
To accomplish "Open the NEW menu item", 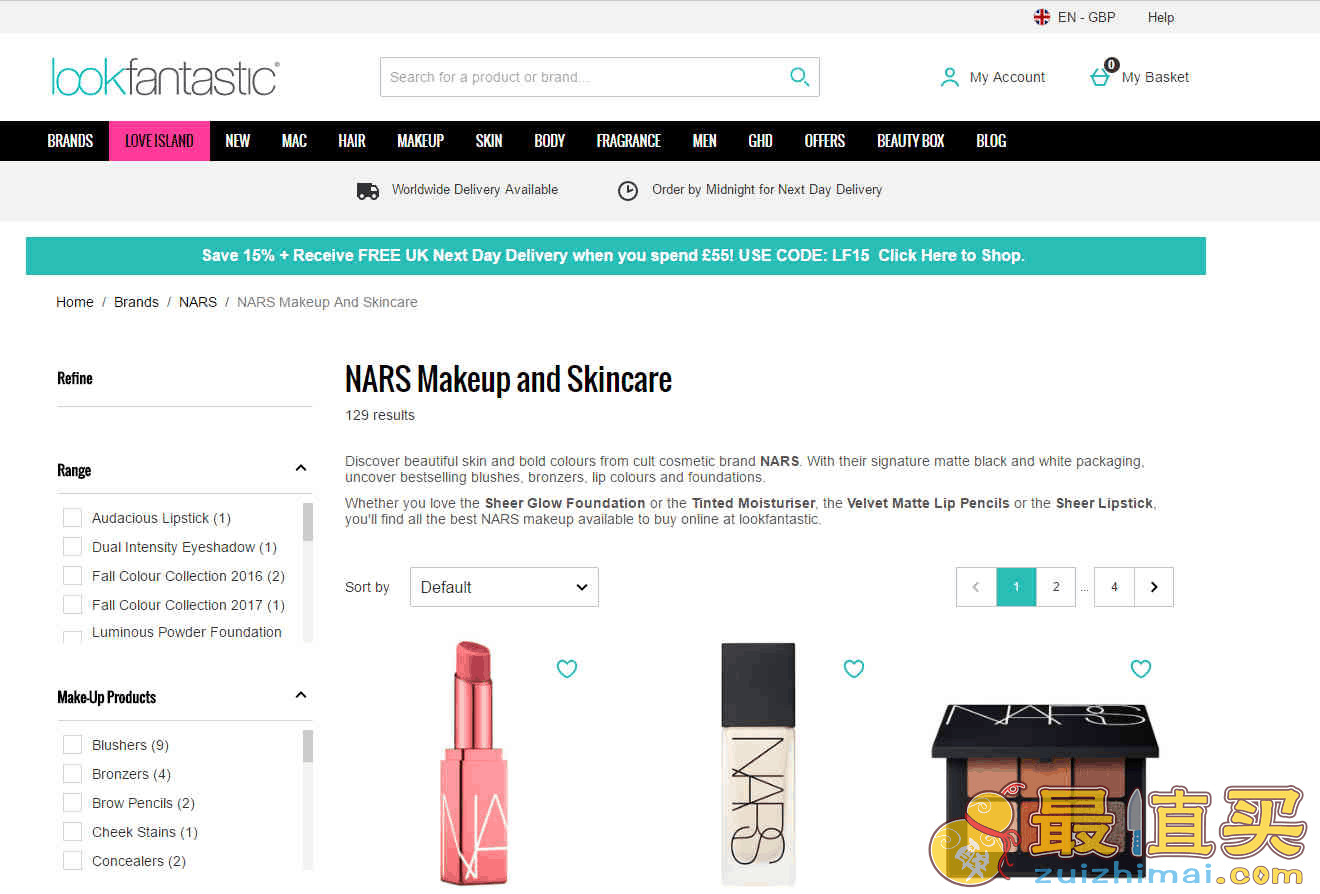I will pyautogui.click(x=237, y=141).
